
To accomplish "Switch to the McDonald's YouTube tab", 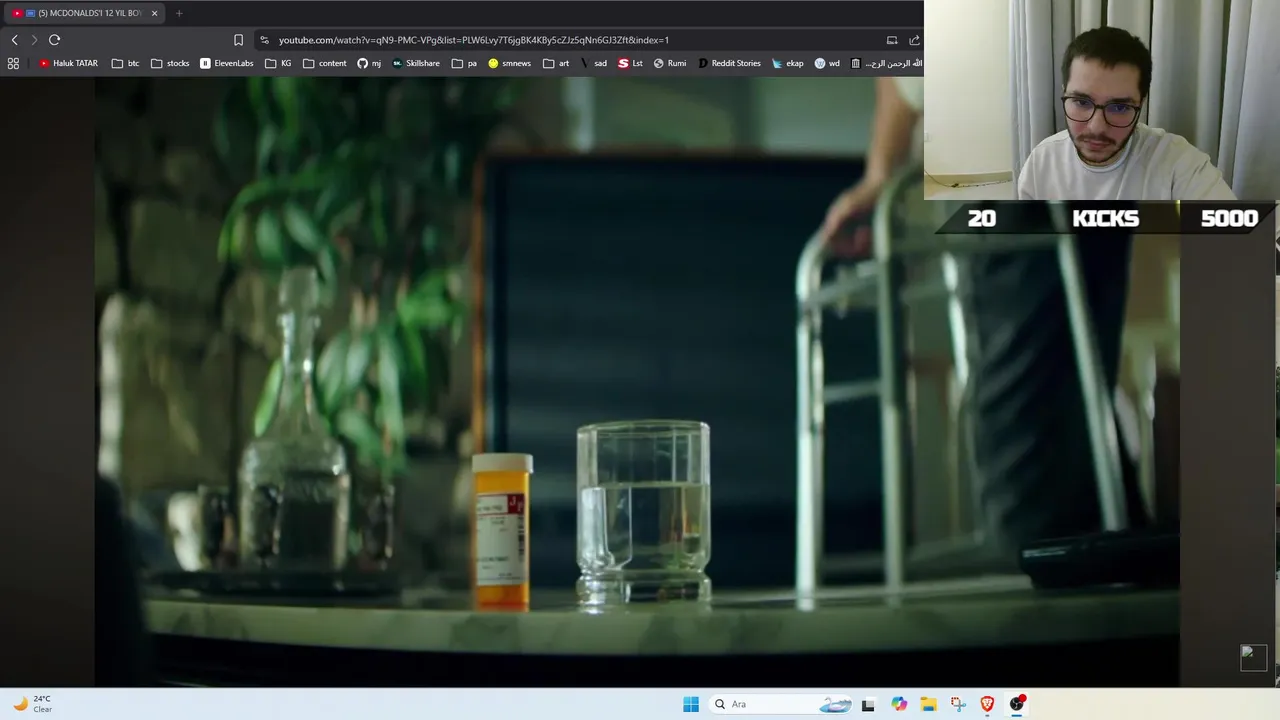I will click(x=84, y=13).
